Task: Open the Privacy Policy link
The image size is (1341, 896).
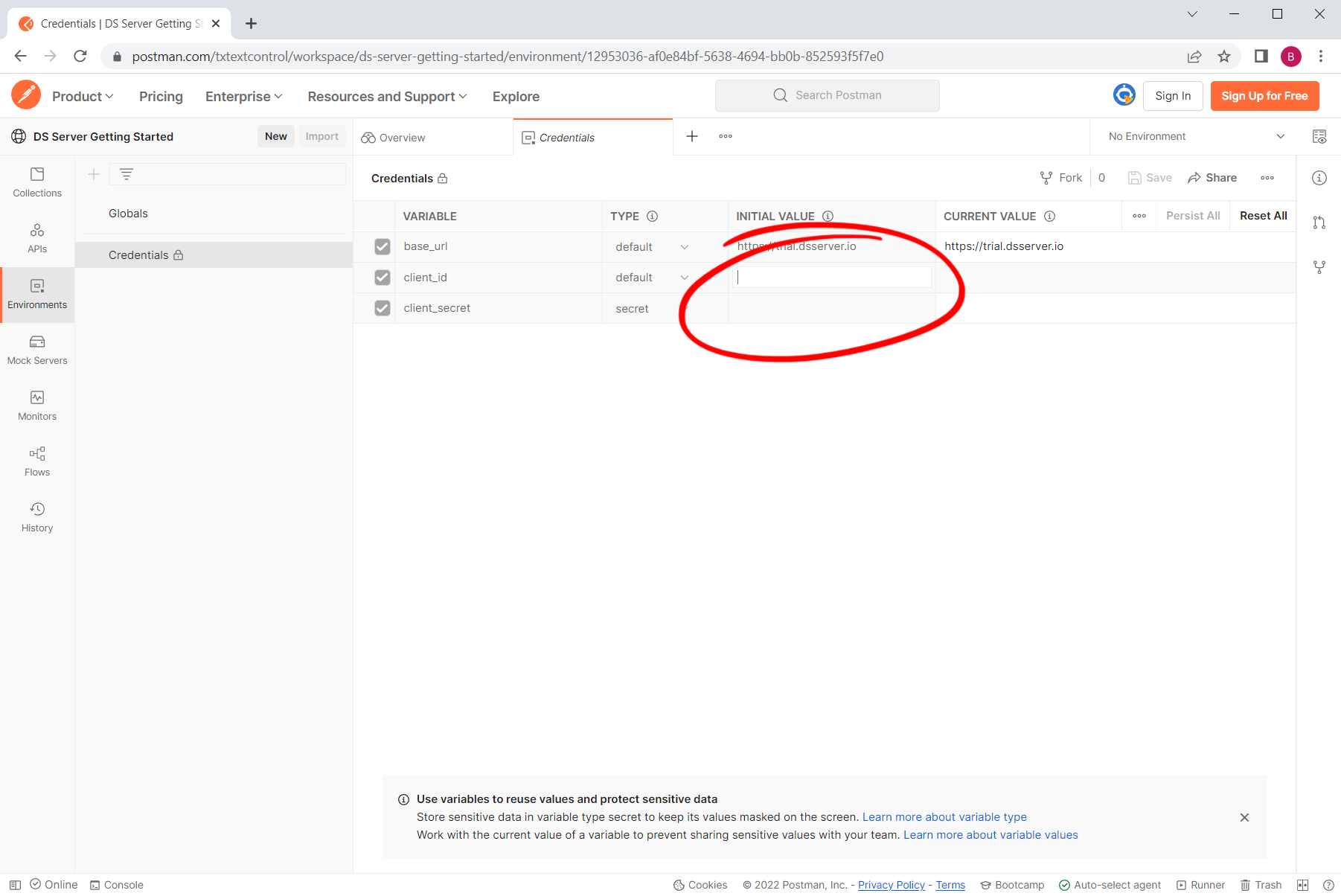Action: coord(892,885)
